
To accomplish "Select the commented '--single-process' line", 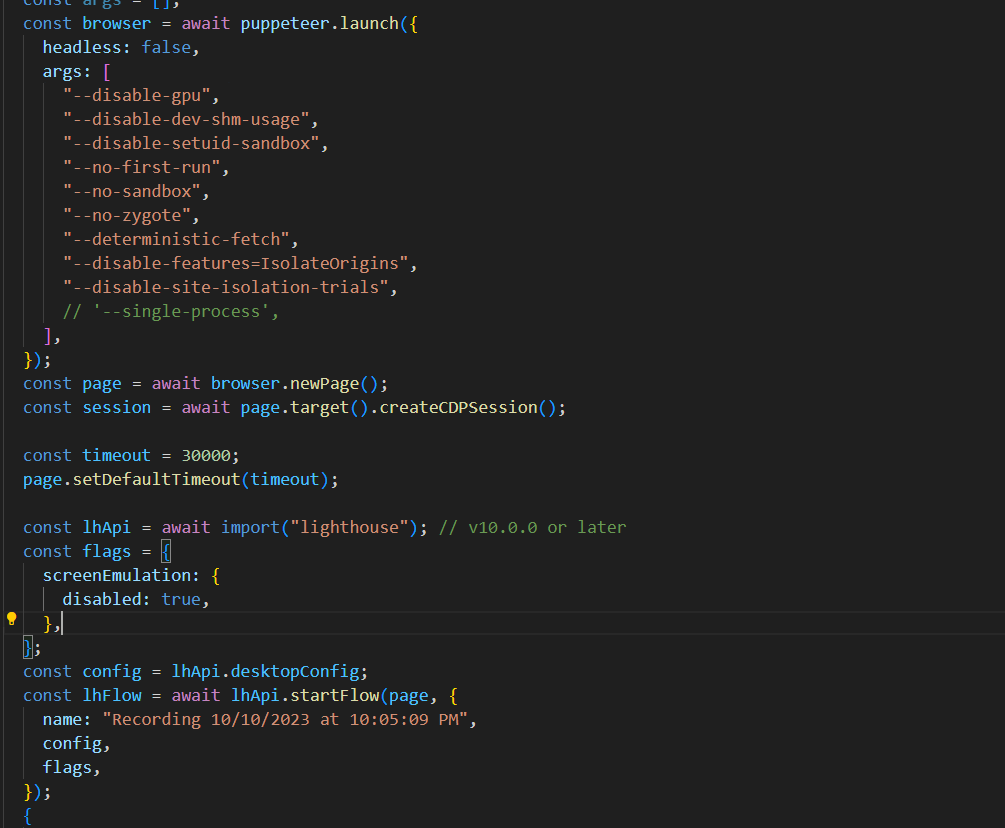I will (170, 311).
